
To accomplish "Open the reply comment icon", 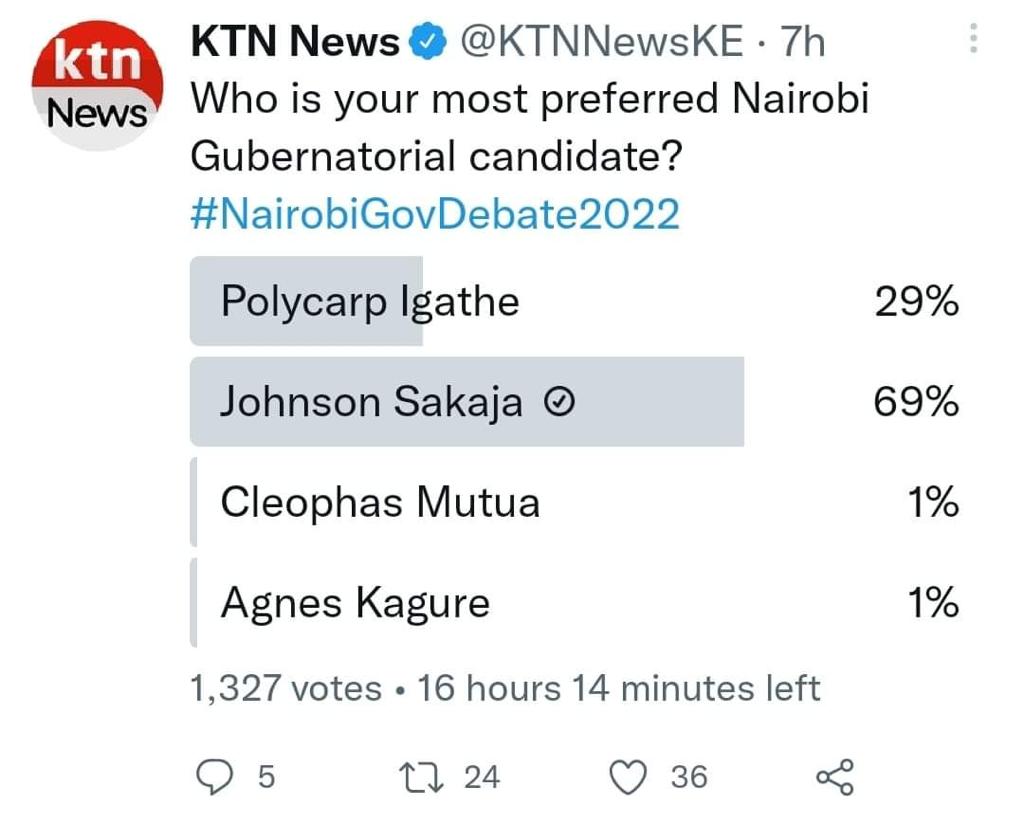I will tap(210, 776).
